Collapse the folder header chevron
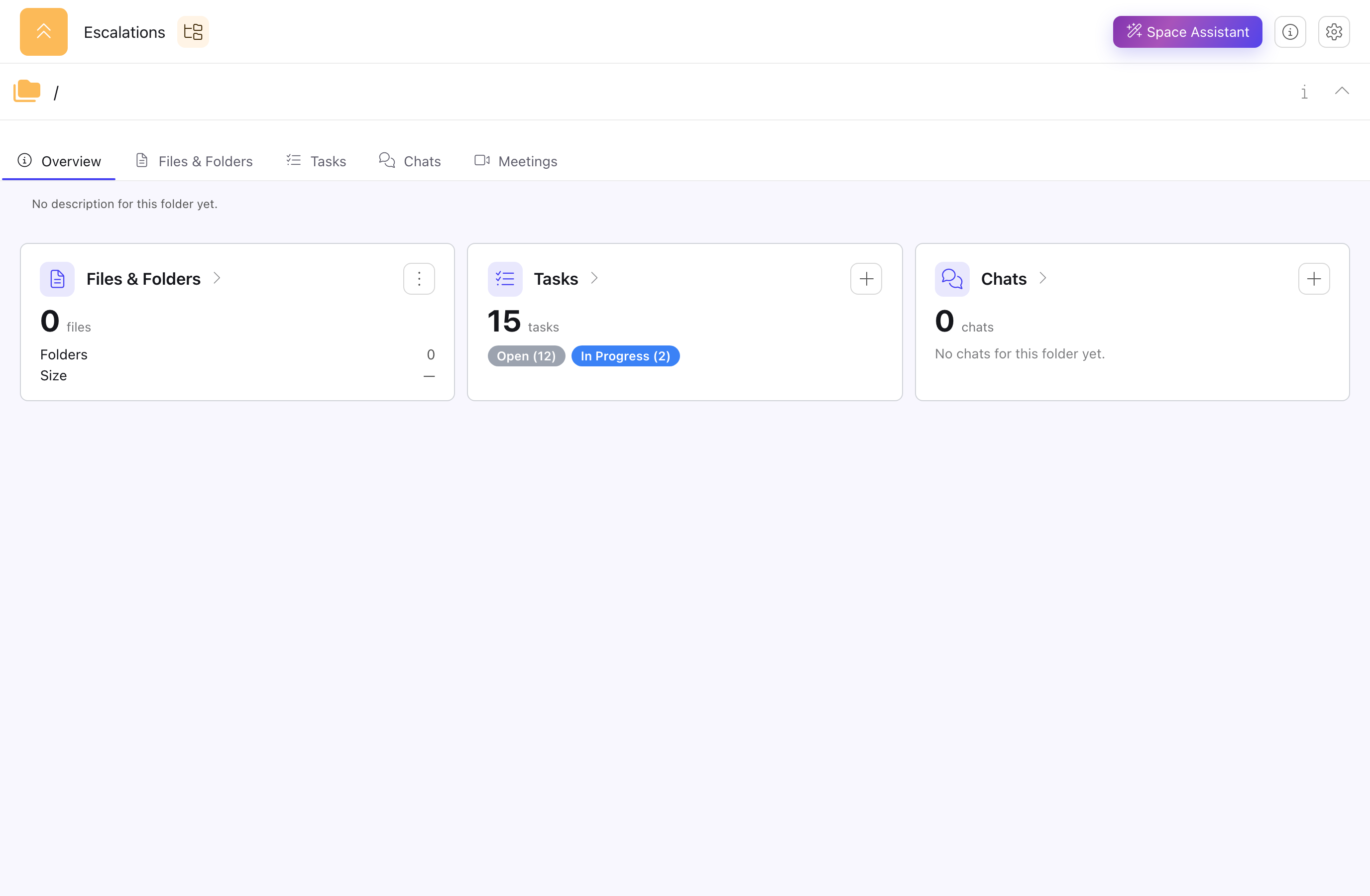The image size is (1370, 896). [x=1342, y=91]
